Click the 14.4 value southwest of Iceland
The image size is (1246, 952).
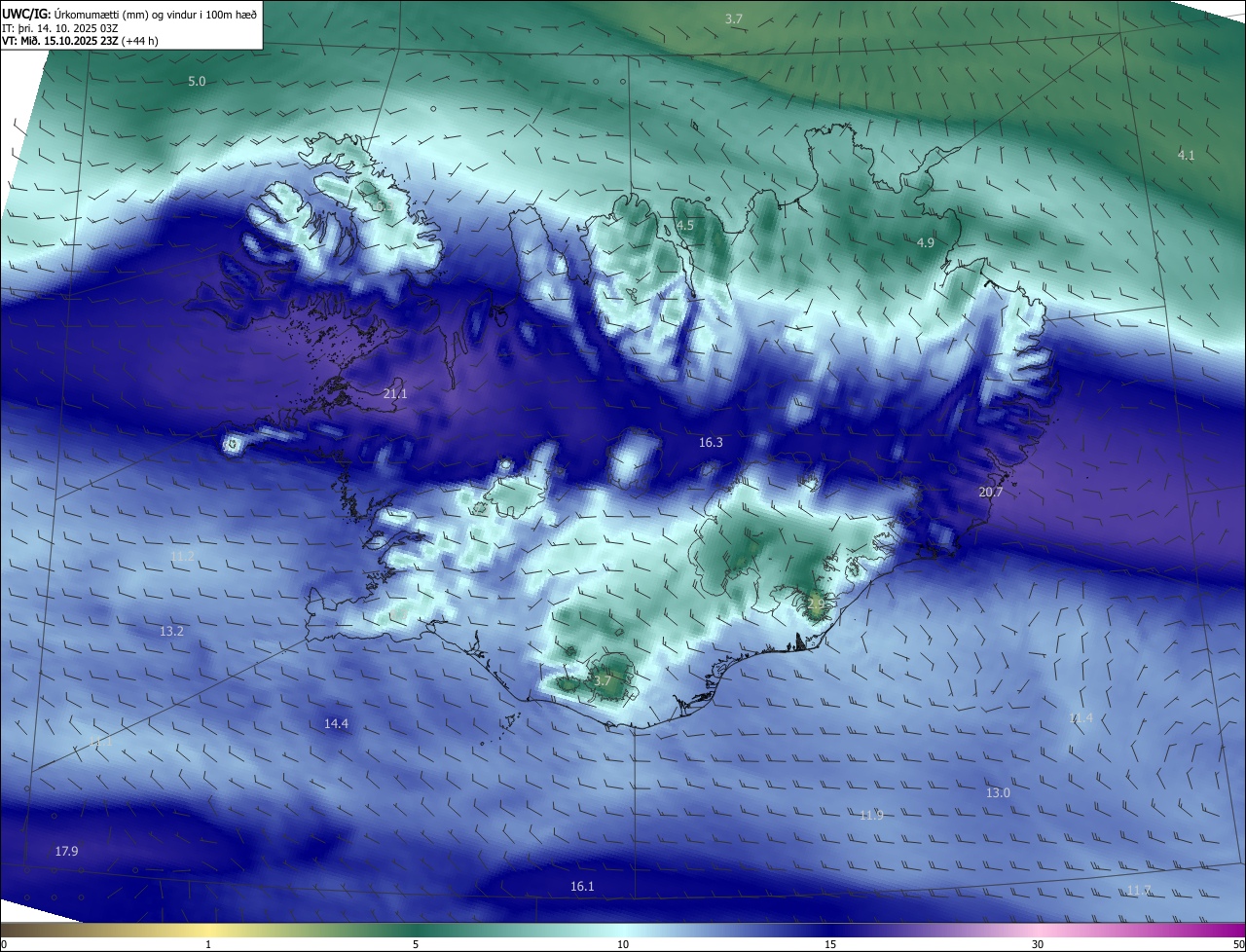click(336, 723)
